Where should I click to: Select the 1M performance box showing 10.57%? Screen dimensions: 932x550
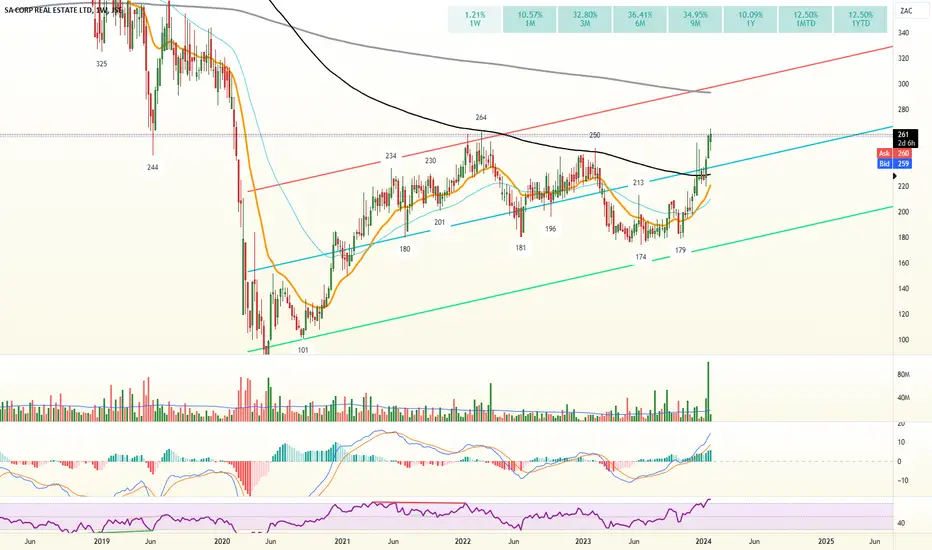point(530,19)
